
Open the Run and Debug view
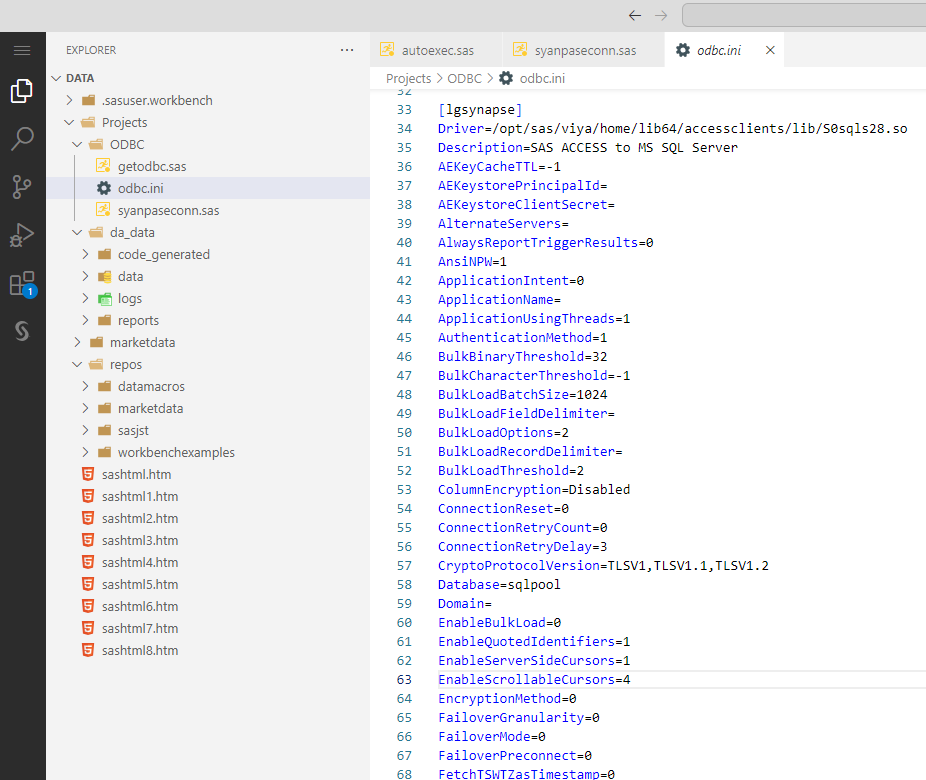click(22, 235)
